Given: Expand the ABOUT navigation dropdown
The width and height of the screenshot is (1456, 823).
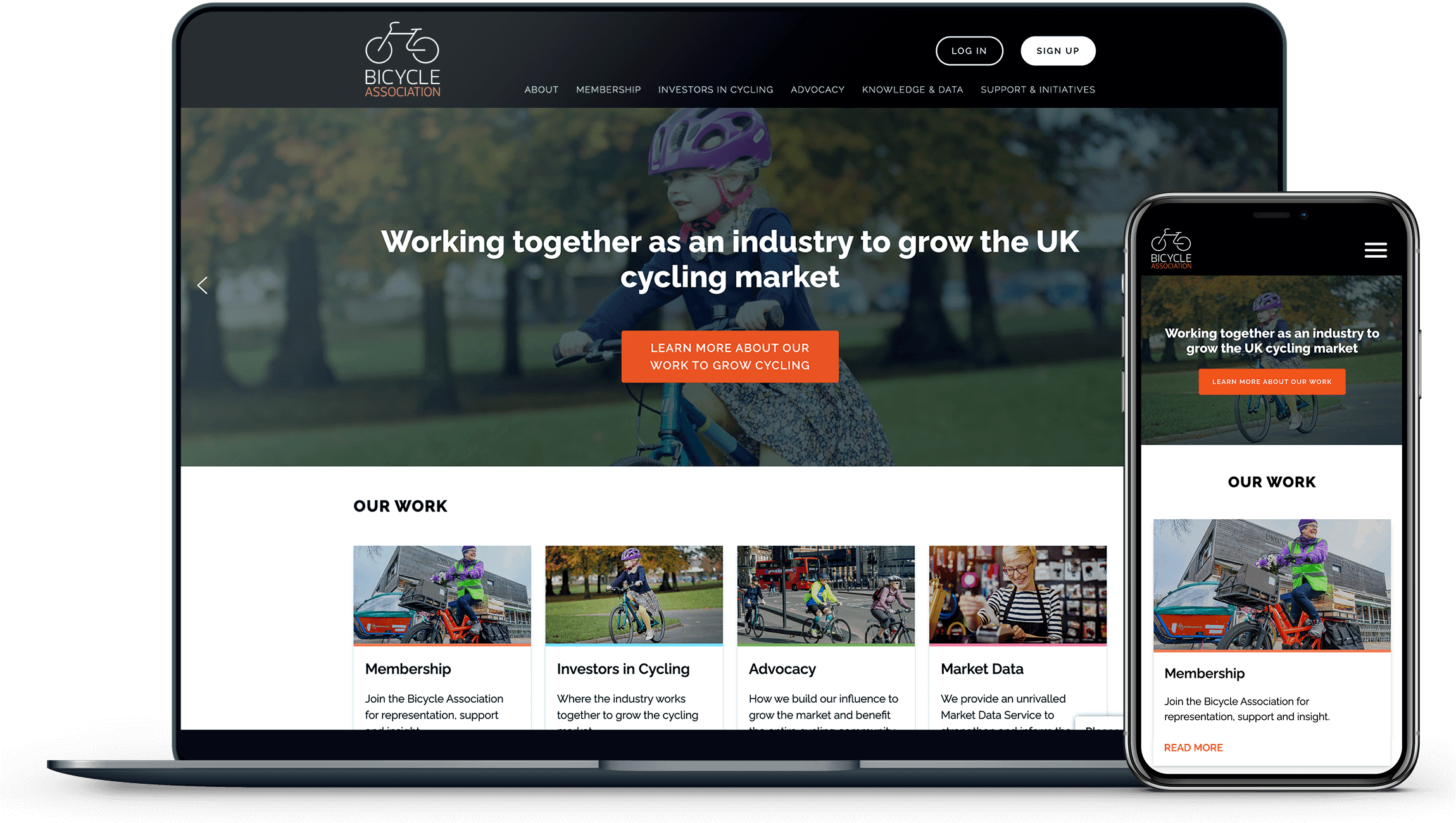Looking at the screenshot, I should tap(541, 89).
